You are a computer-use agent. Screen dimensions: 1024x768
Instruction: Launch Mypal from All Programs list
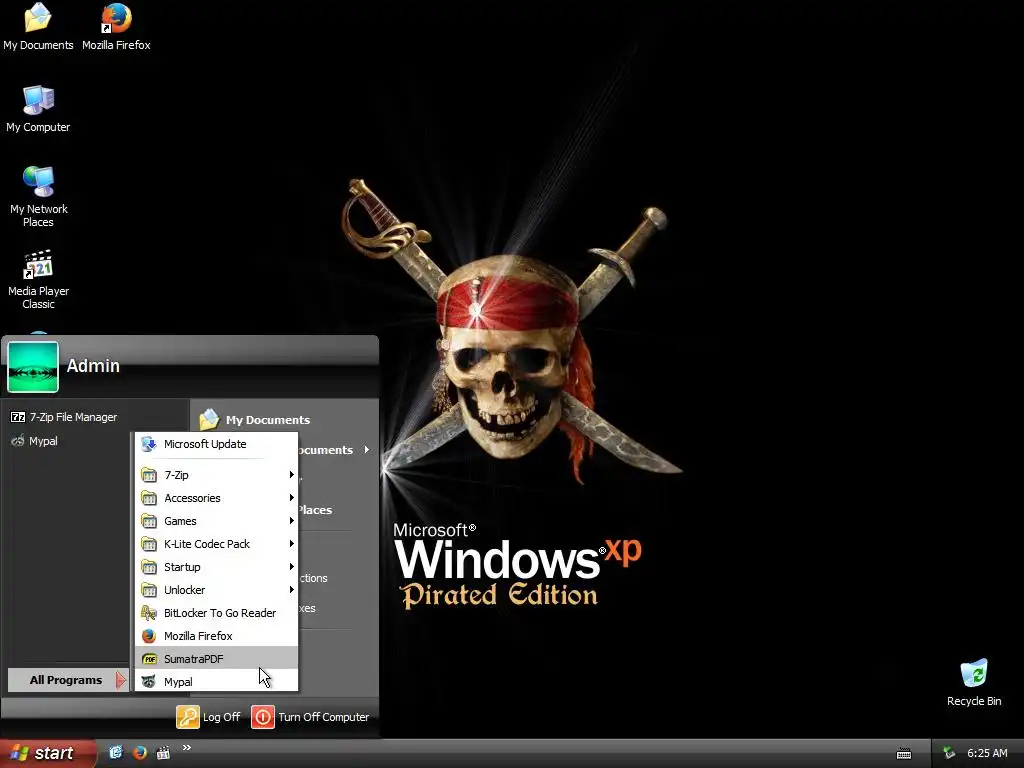(x=217, y=681)
